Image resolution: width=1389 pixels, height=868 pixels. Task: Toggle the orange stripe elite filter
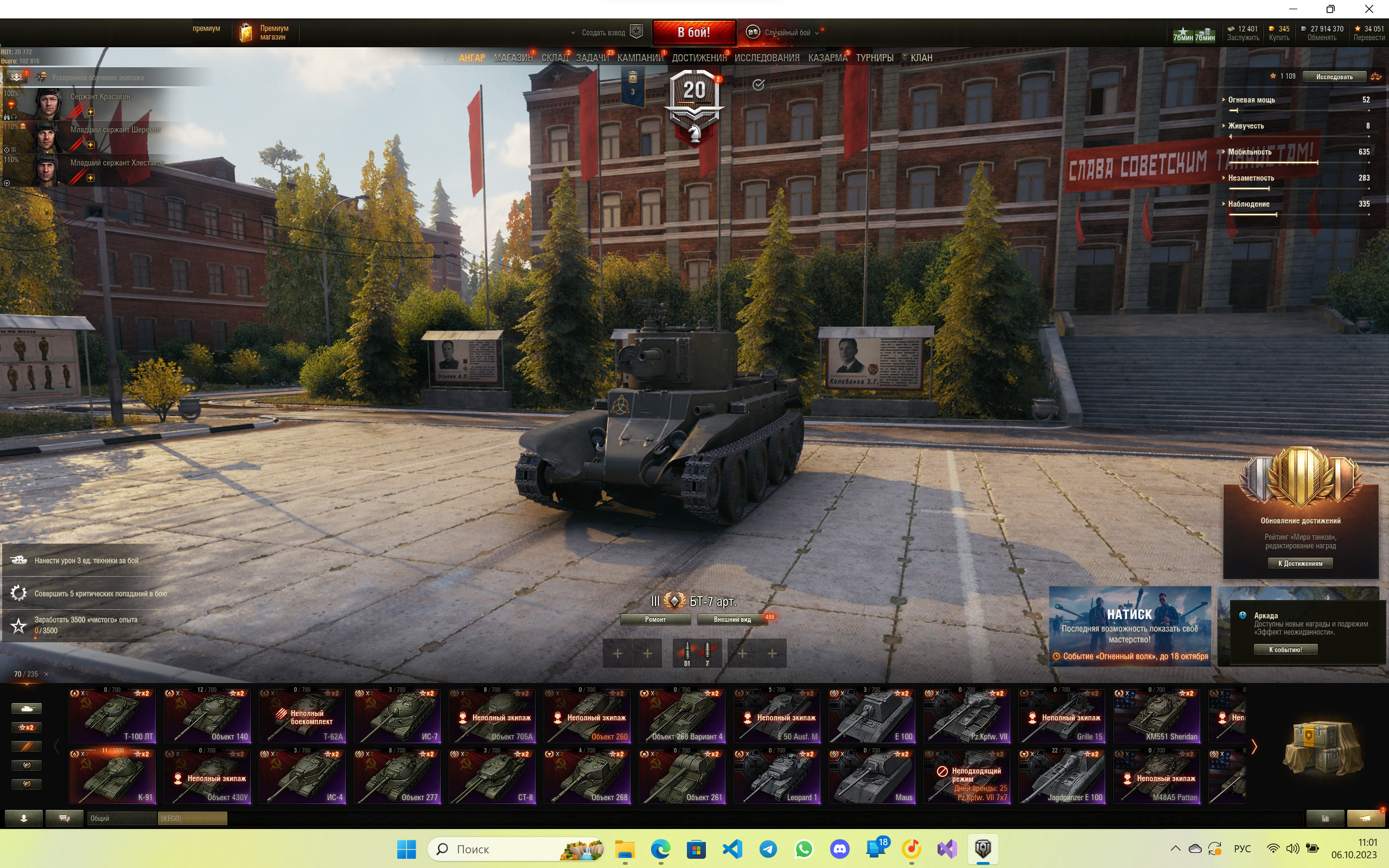[x=27, y=746]
